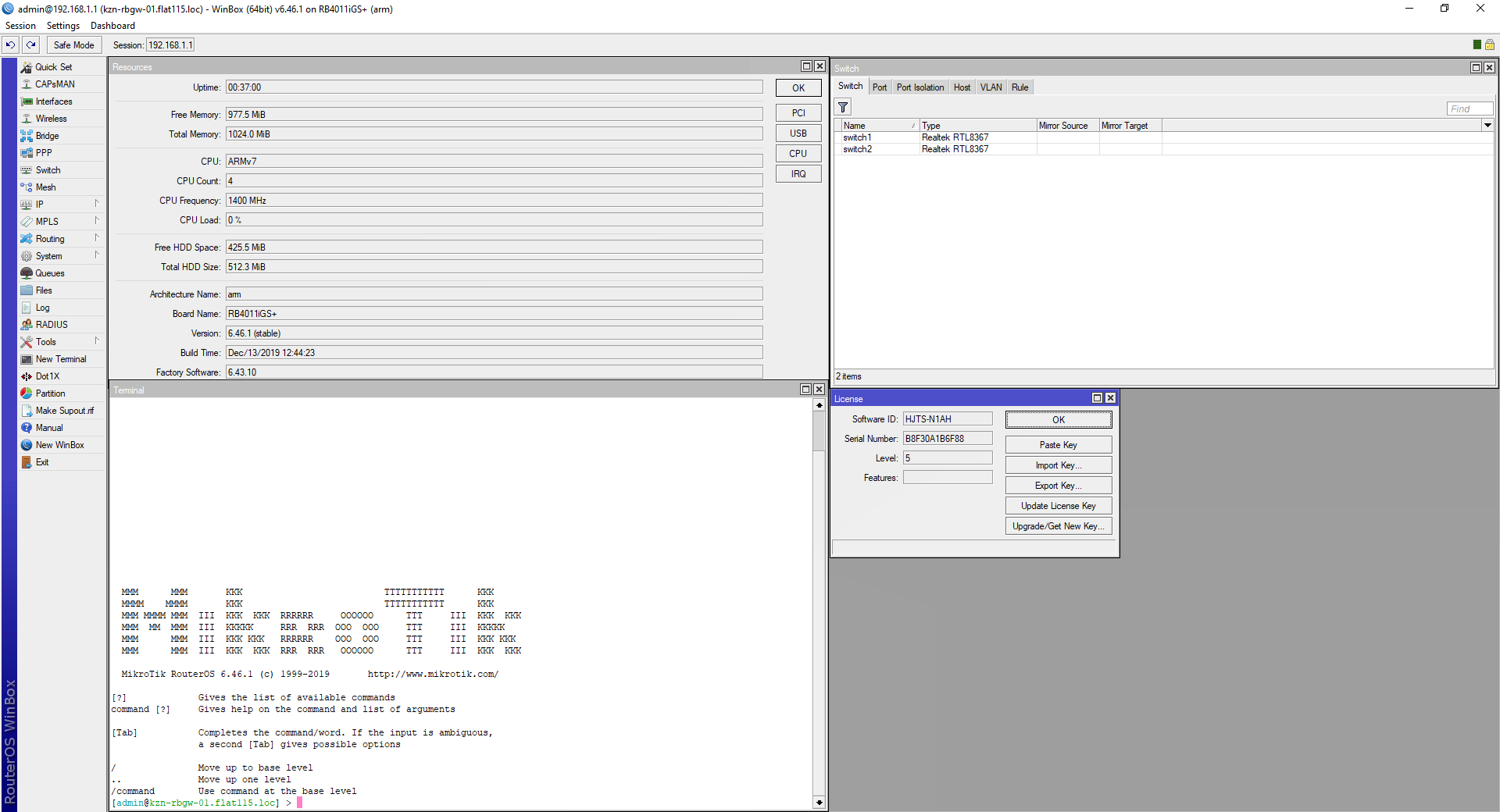The image size is (1500, 812).
Task: Click the Redo arrow in toolbar
Action: click(31, 45)
